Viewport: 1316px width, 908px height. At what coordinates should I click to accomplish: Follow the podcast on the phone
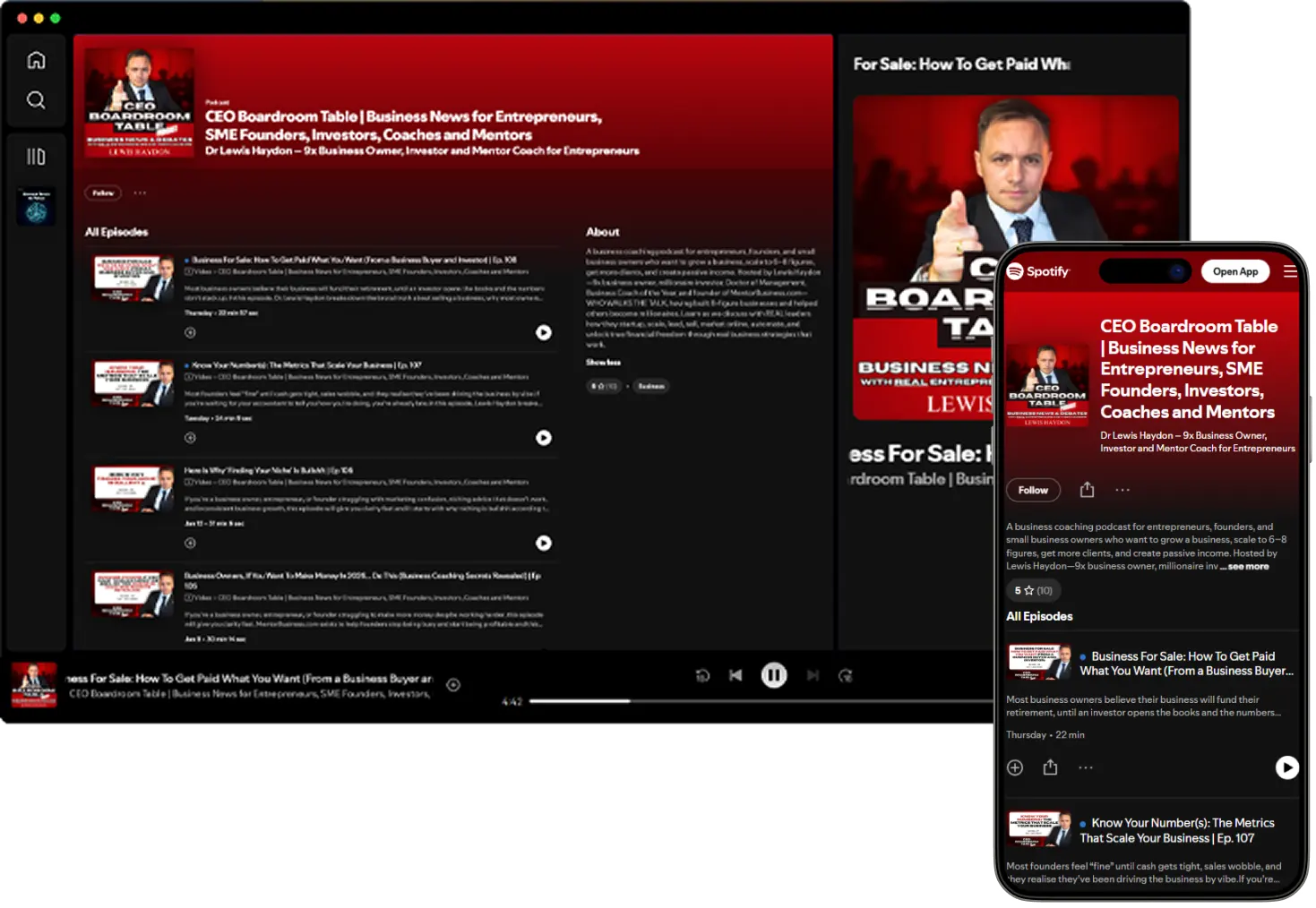(x=1033, y=490)
